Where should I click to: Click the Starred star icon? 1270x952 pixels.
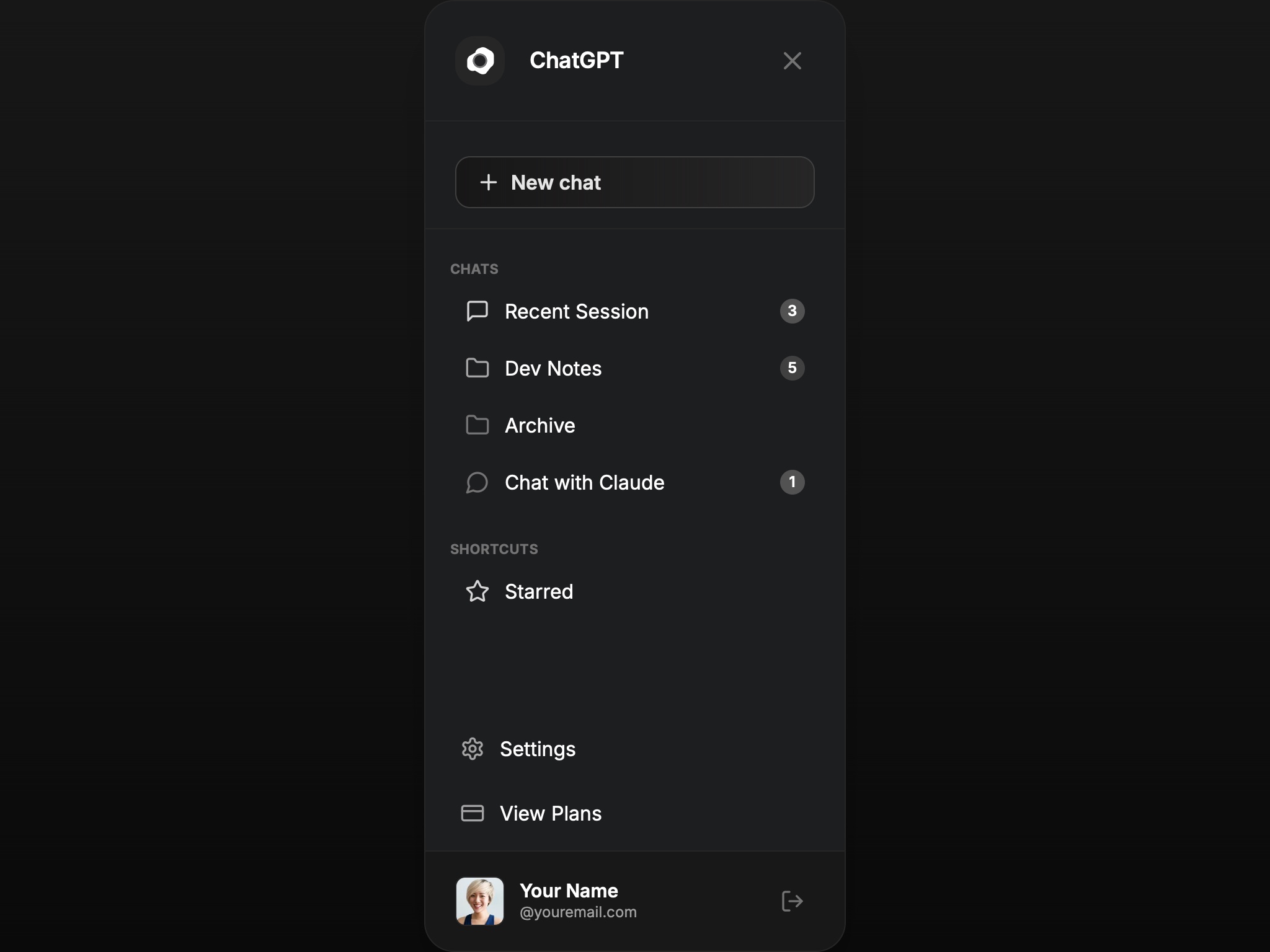477,592
